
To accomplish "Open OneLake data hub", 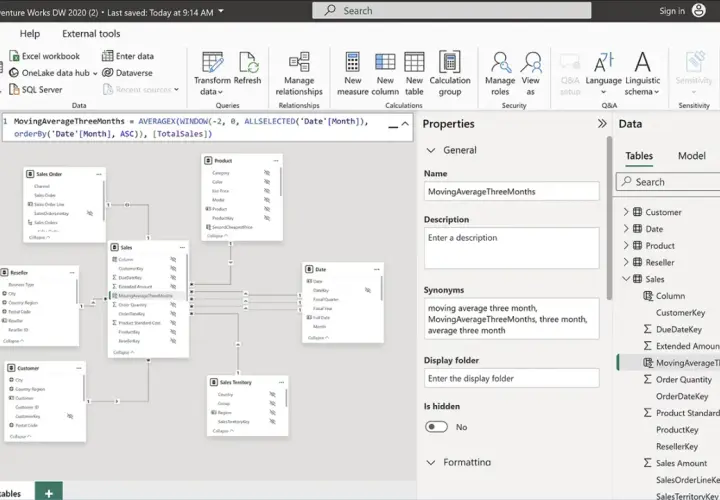I will tap(53, 73).
